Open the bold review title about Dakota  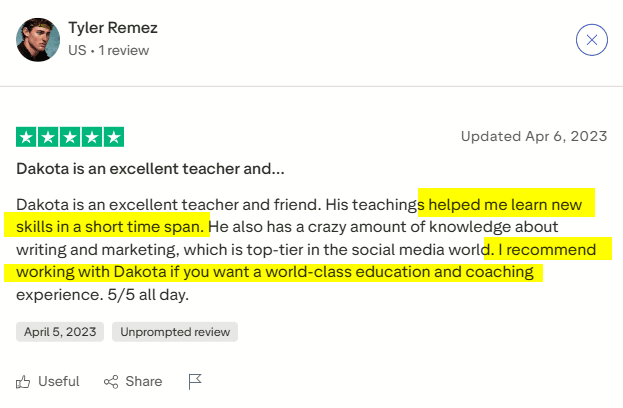click(150, 168)
